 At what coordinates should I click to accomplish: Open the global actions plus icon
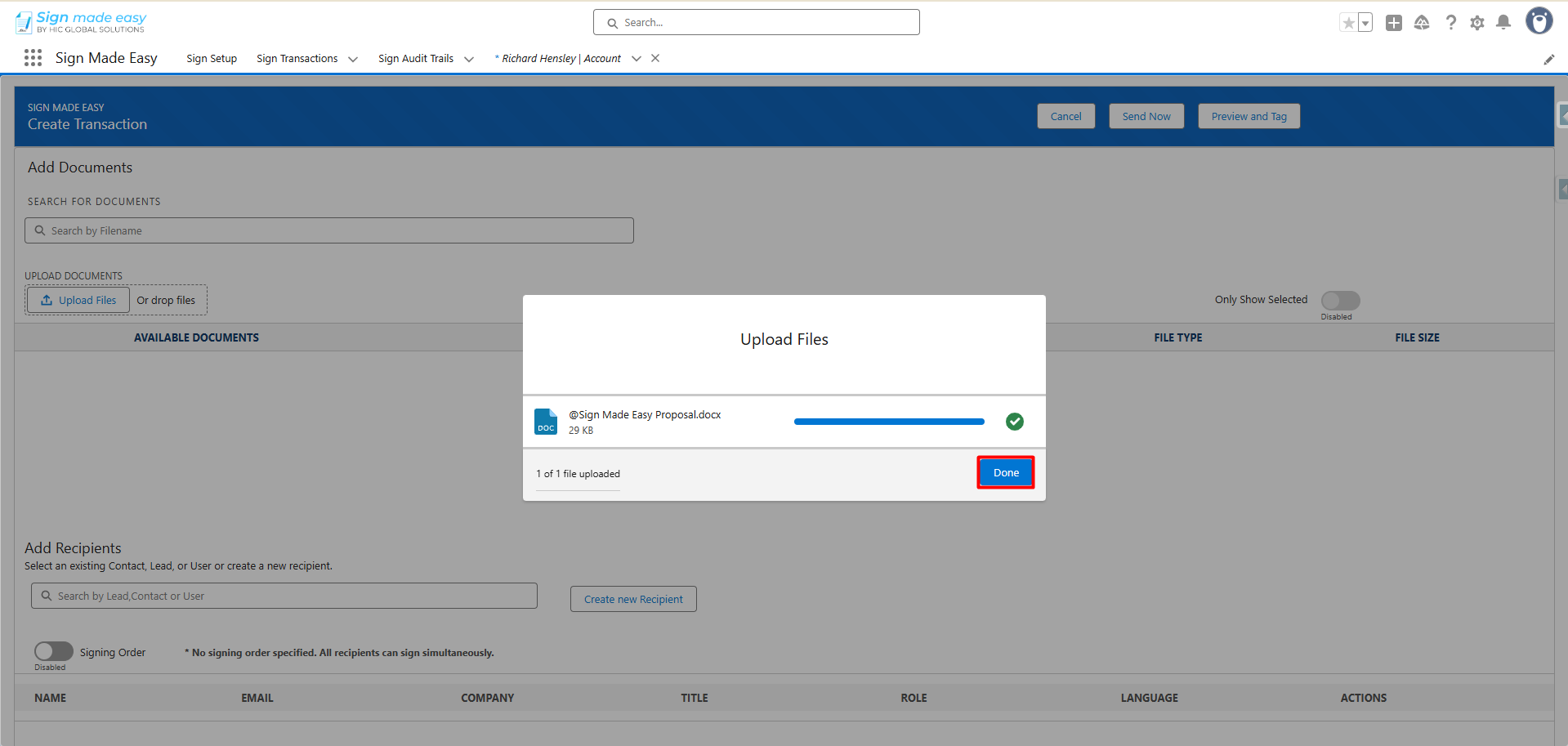point(1394,23)
